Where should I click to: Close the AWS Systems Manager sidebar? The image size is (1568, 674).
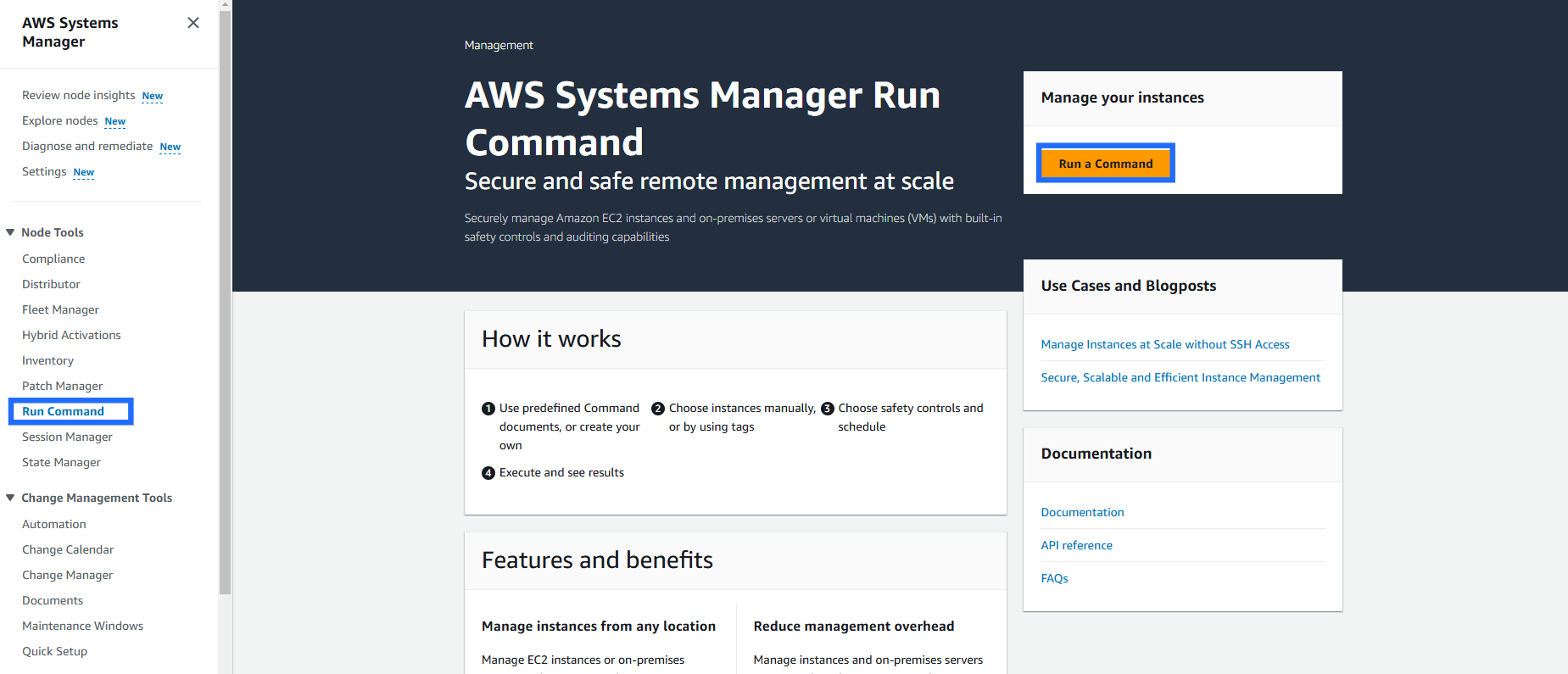pyautogui.click(x=193, y=23)
